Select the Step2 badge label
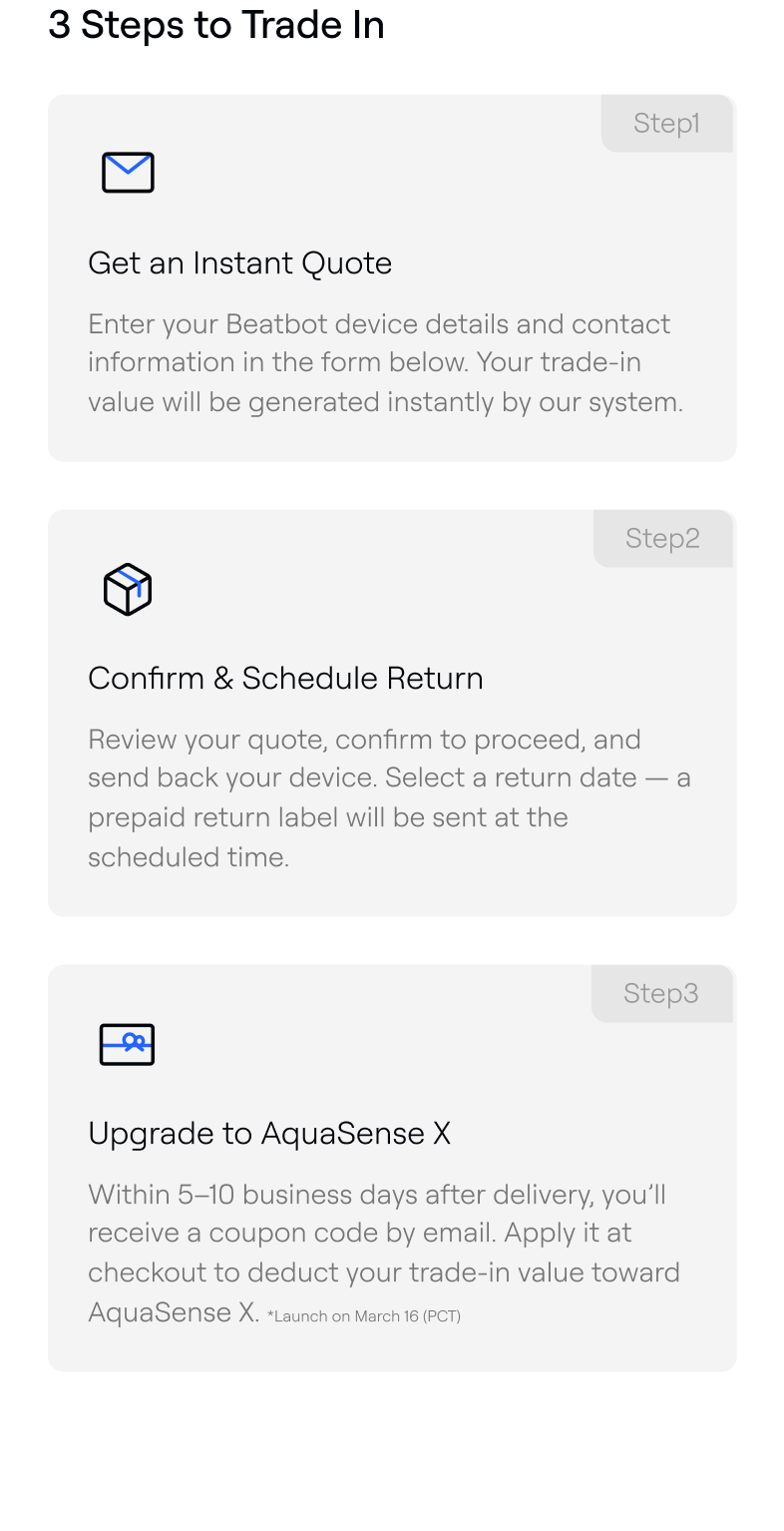 662,539
